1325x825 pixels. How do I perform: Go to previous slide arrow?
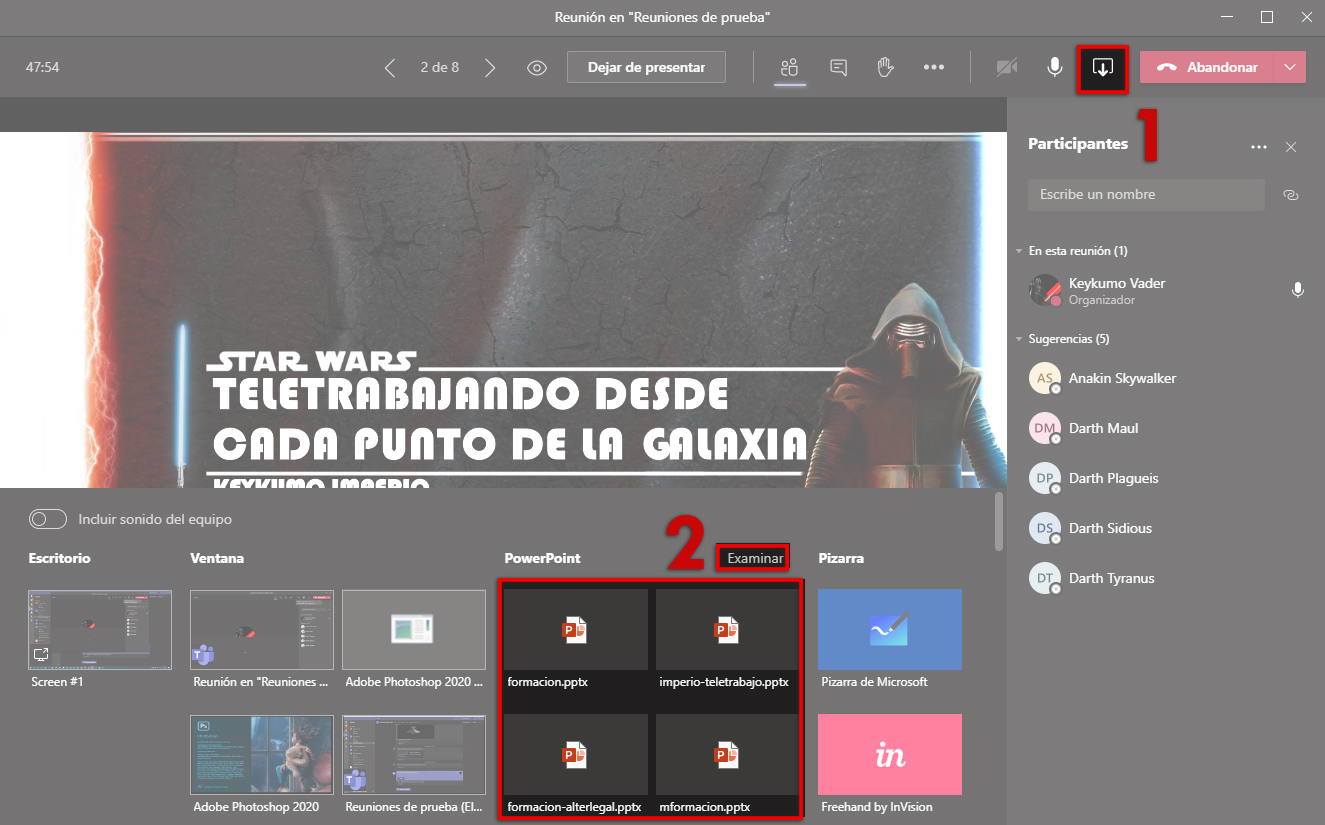390,68
